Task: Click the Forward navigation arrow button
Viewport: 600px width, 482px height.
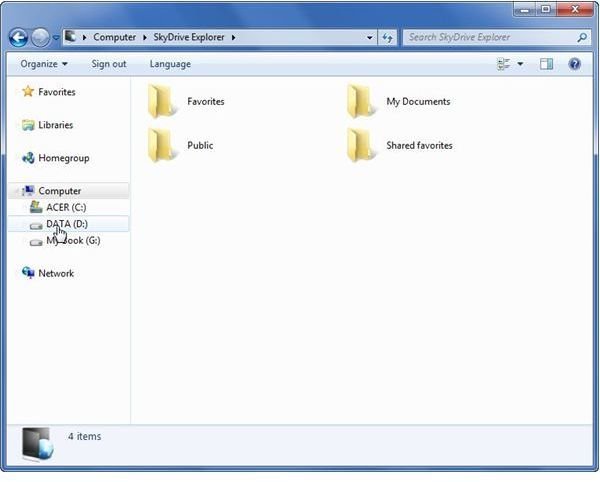Action: (40, 37)
